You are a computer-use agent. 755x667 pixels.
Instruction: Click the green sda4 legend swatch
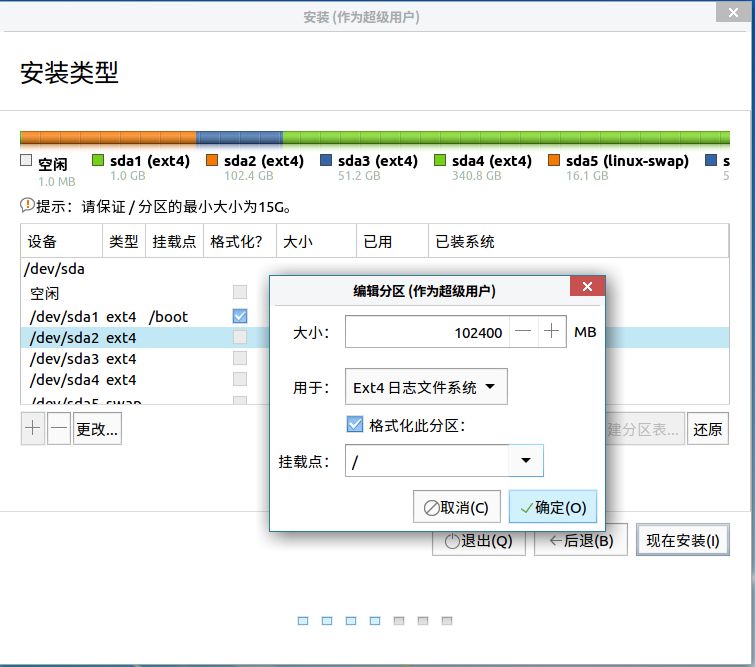(x=440, y=160)
